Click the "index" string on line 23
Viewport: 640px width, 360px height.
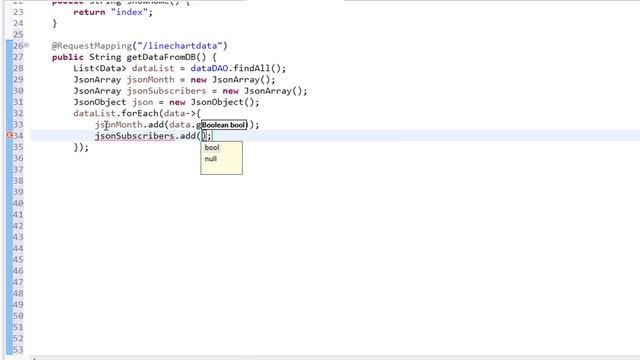tap(129, 12)
